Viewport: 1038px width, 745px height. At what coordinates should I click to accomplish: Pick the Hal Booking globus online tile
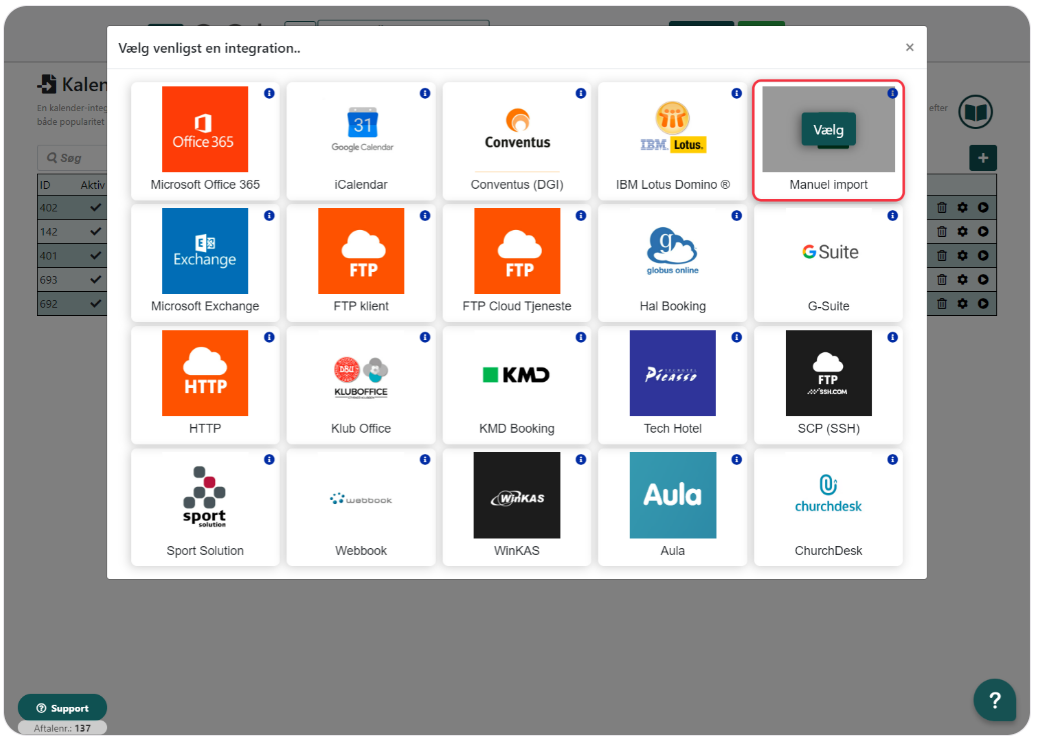[x=672, y=262]
